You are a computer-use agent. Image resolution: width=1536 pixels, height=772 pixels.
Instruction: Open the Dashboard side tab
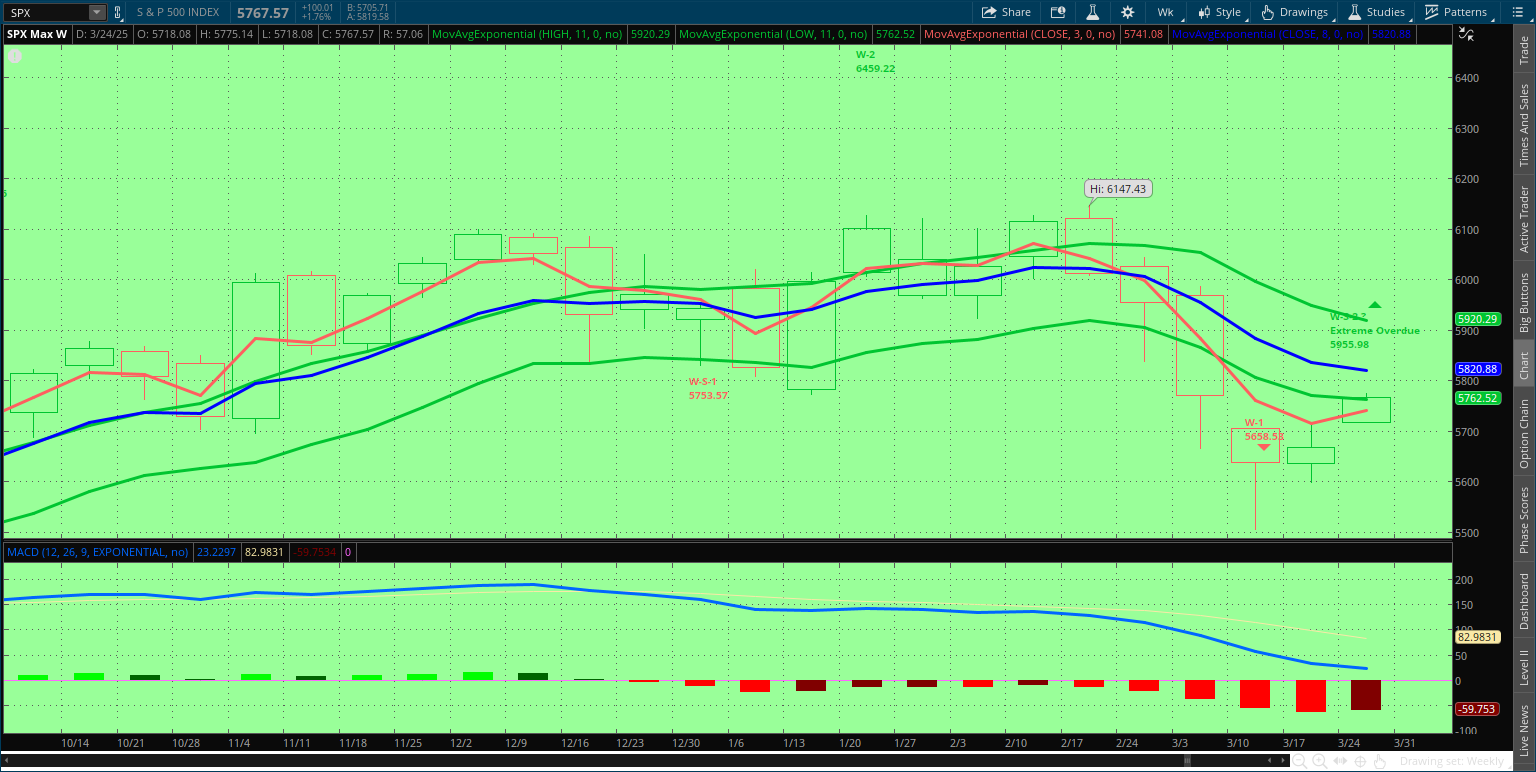coord(1524,601)
